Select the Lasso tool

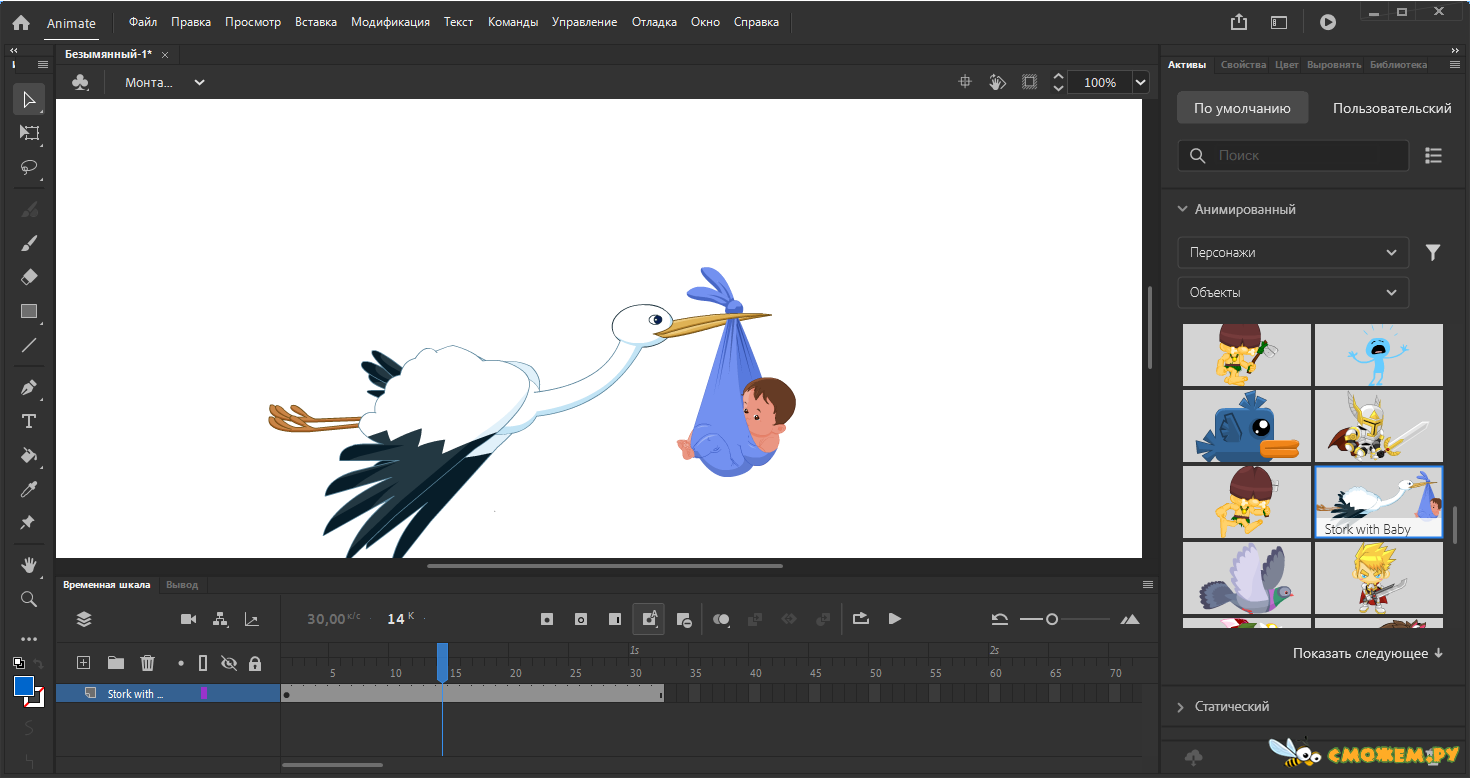pyautogui.click(x=29, y=167)
